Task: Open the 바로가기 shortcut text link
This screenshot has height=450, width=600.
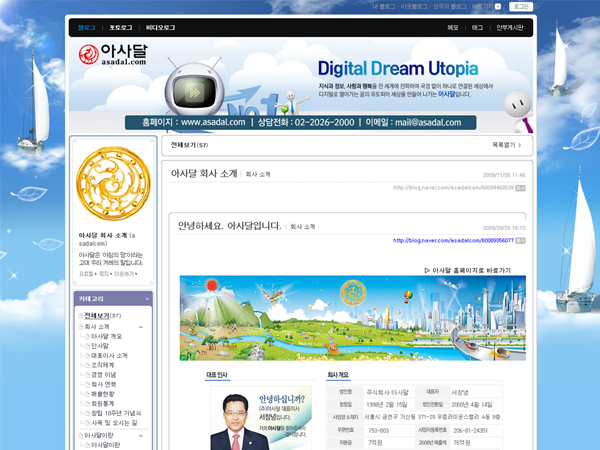Action: (483, 7)
